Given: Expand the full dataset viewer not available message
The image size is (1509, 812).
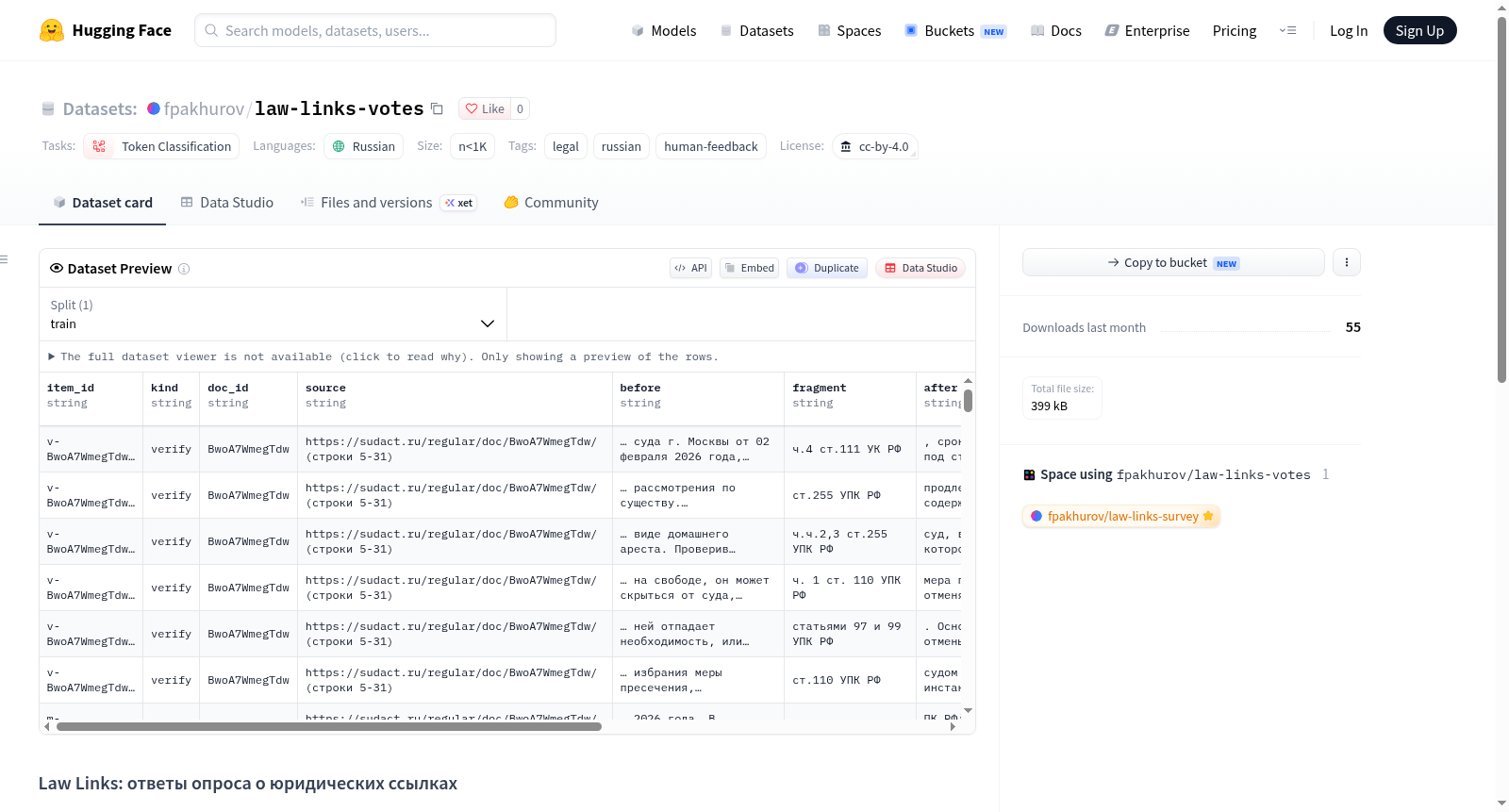Looking at the screenshot, I should (384, 356).
